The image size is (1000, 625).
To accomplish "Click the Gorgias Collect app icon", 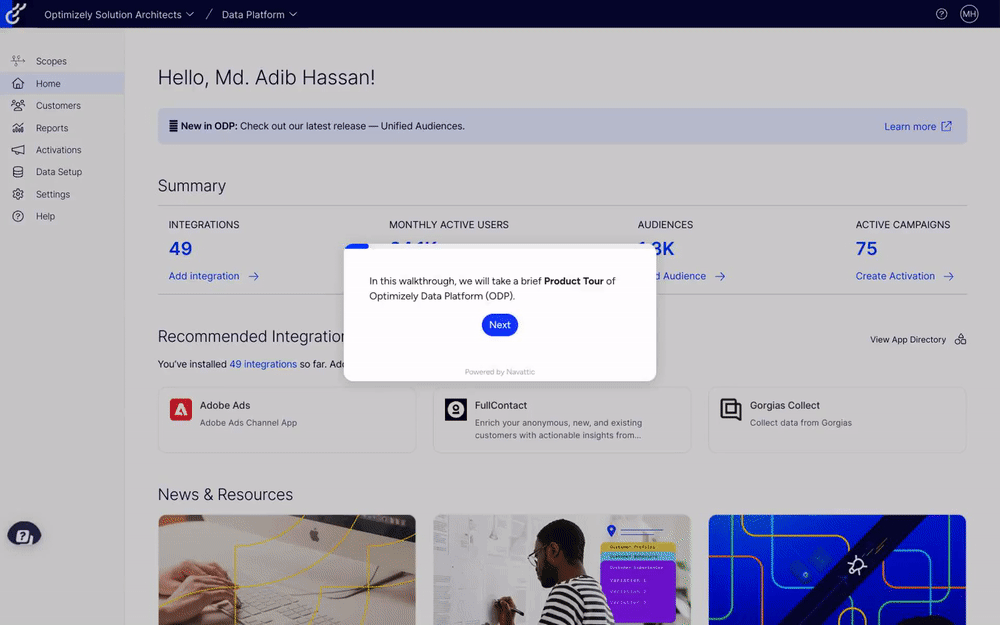I will click(731, 410).
